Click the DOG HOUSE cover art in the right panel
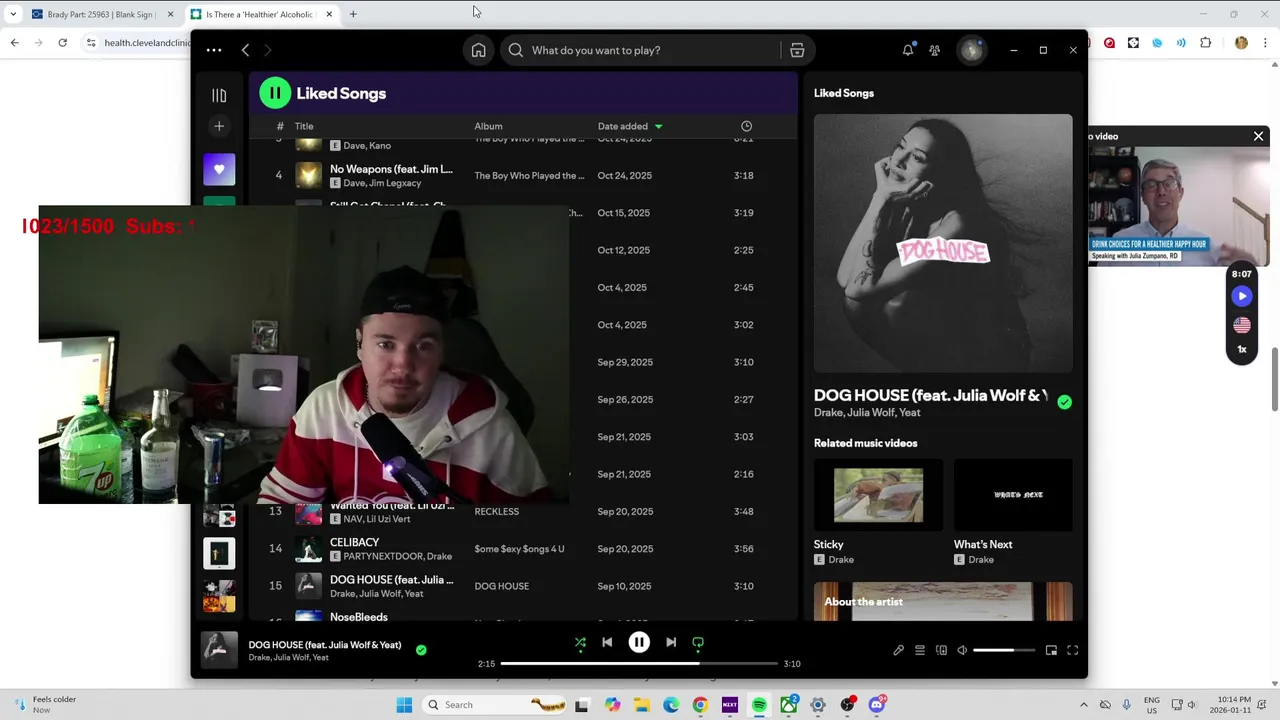Image resolution: width=1280 pixels, height=720 pixels. coord(943,243)
